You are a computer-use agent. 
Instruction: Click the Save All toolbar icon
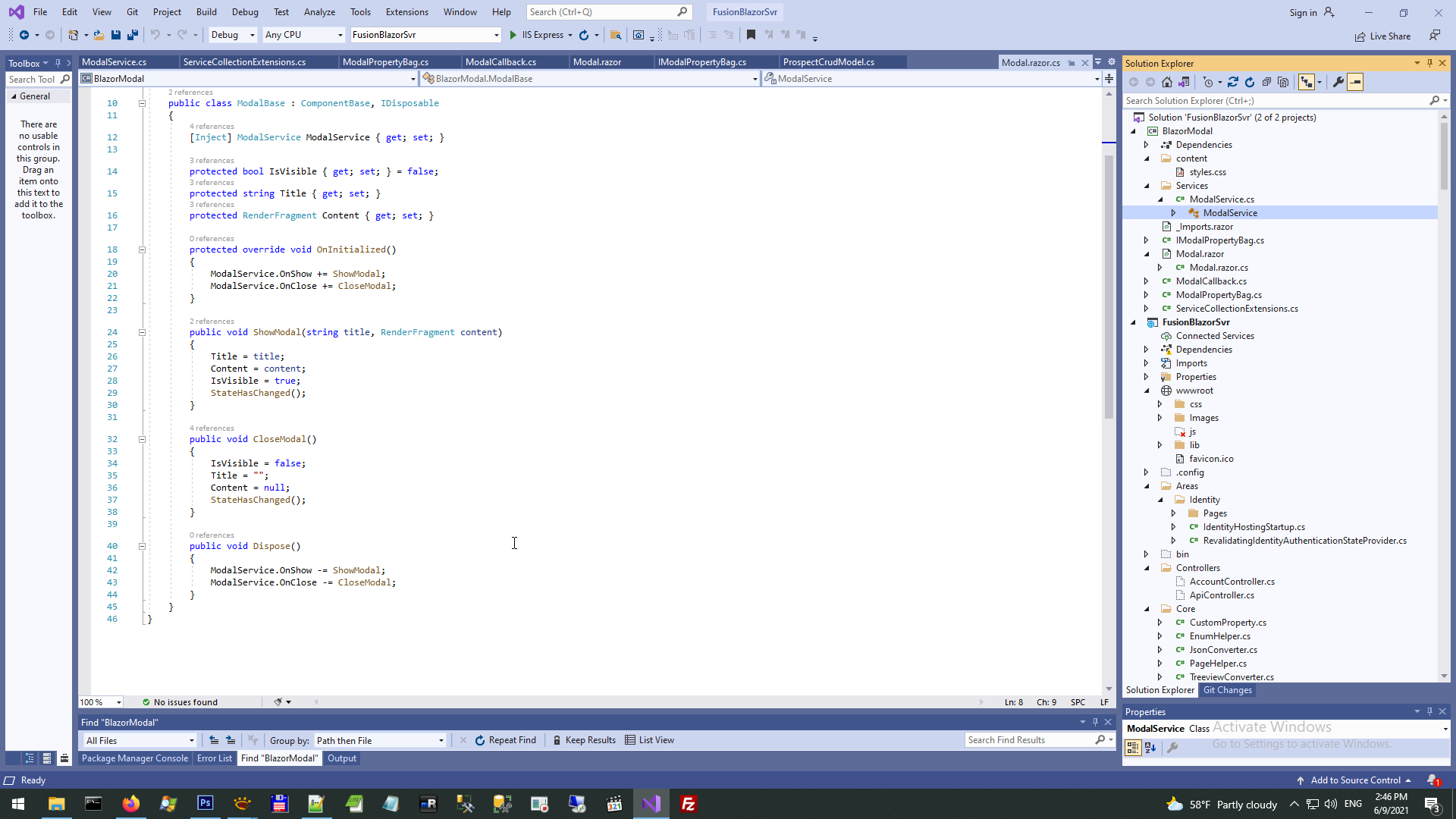point(133,35)
